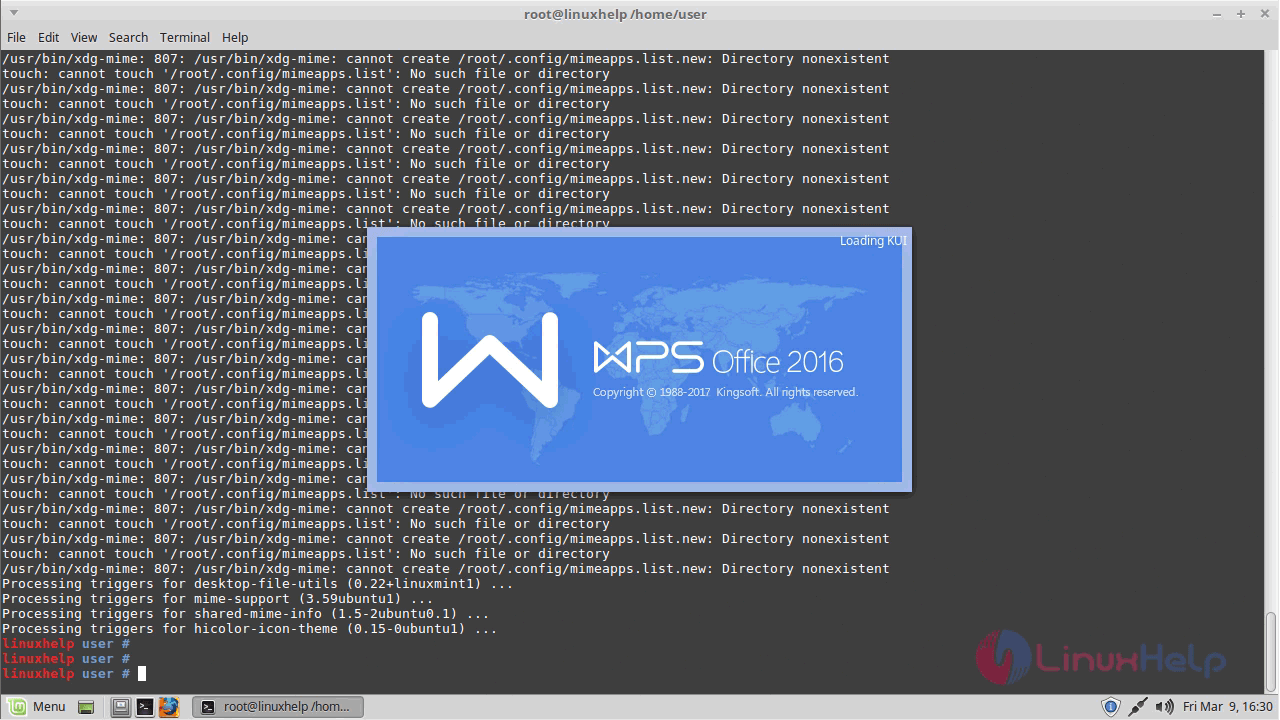
Task: Click the 'Processing triggers for shared-mime-info' line
Action: (x=246, y=614)
